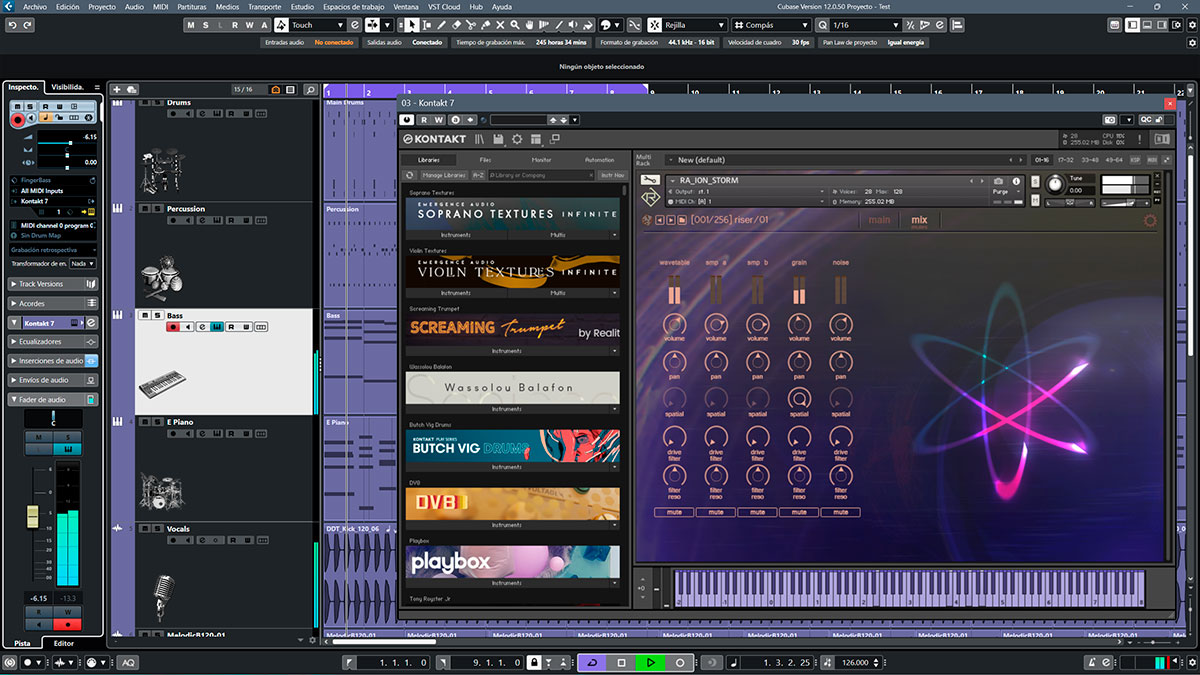Switch to Kontakt Automation tab
This screenshot has height=675, width=1200.
pyautogui.click(x=599, y=160)
